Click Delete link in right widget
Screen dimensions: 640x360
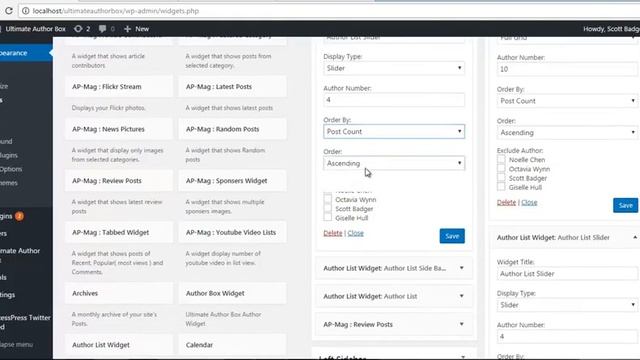[506, 202]
